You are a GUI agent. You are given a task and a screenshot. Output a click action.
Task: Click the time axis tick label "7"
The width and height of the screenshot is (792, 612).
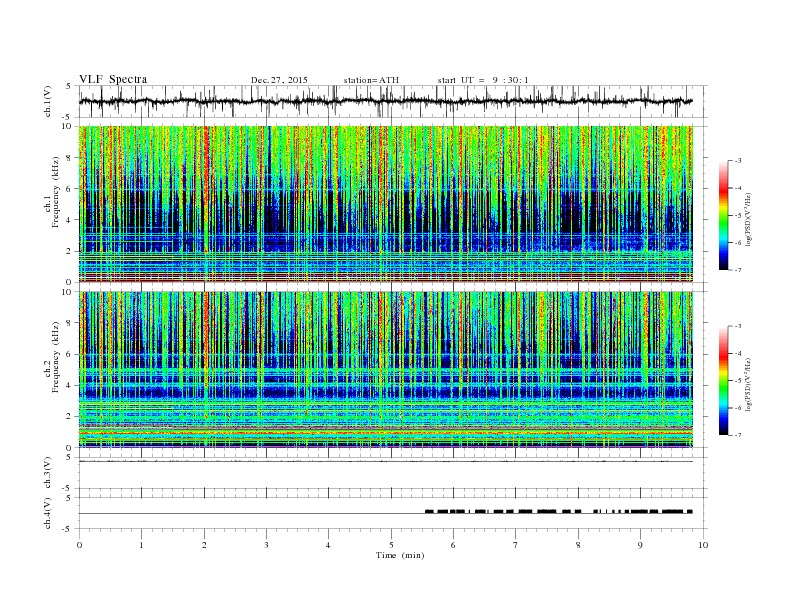point(516,545)
